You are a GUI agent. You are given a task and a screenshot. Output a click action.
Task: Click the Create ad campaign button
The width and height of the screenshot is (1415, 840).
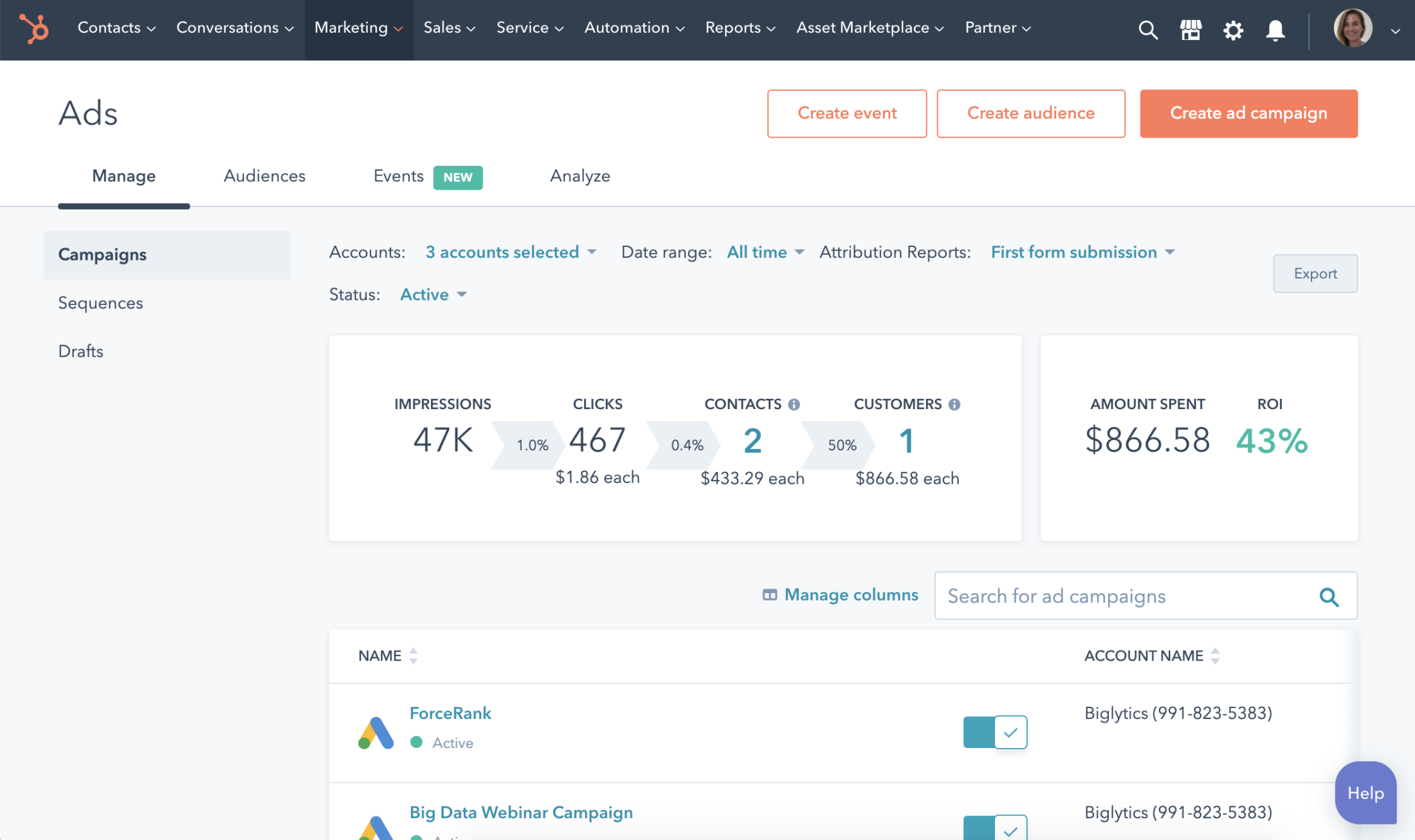pos(1248,113)
